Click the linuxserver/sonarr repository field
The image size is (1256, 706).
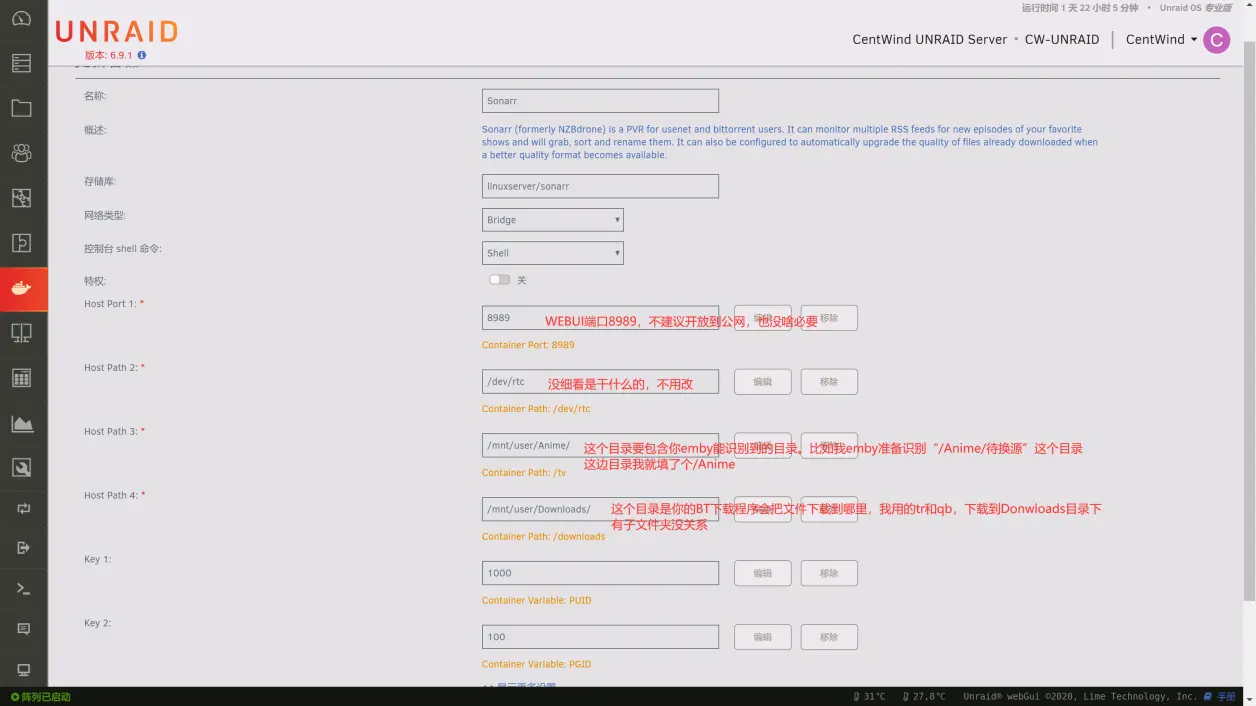(x=600, y=186)
